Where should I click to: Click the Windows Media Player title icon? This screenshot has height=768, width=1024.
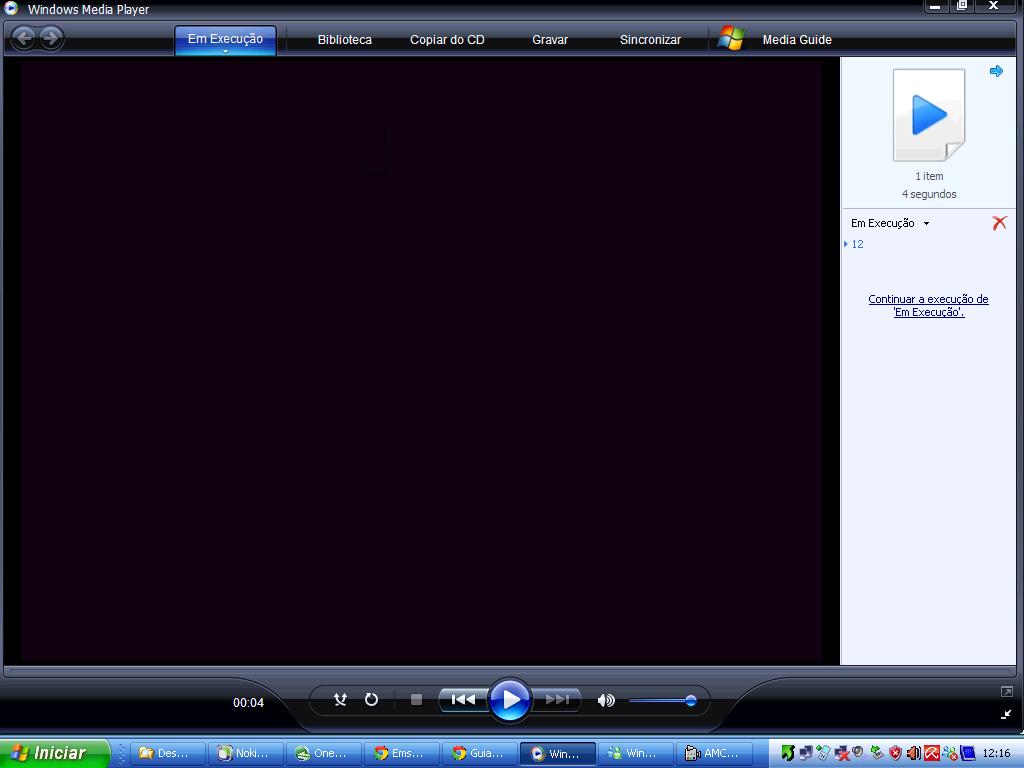pyautogui.click(x=11, y=8)
